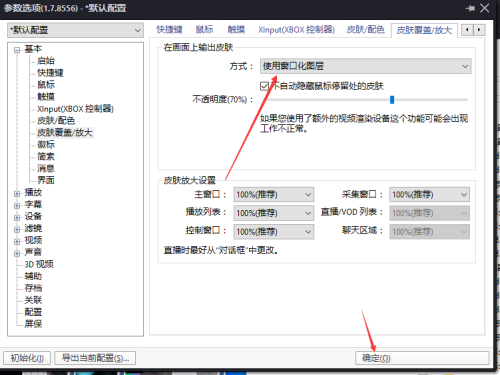Expand the 声音 tree node
The width and height of the screenshot is (500, 375).
17,253
